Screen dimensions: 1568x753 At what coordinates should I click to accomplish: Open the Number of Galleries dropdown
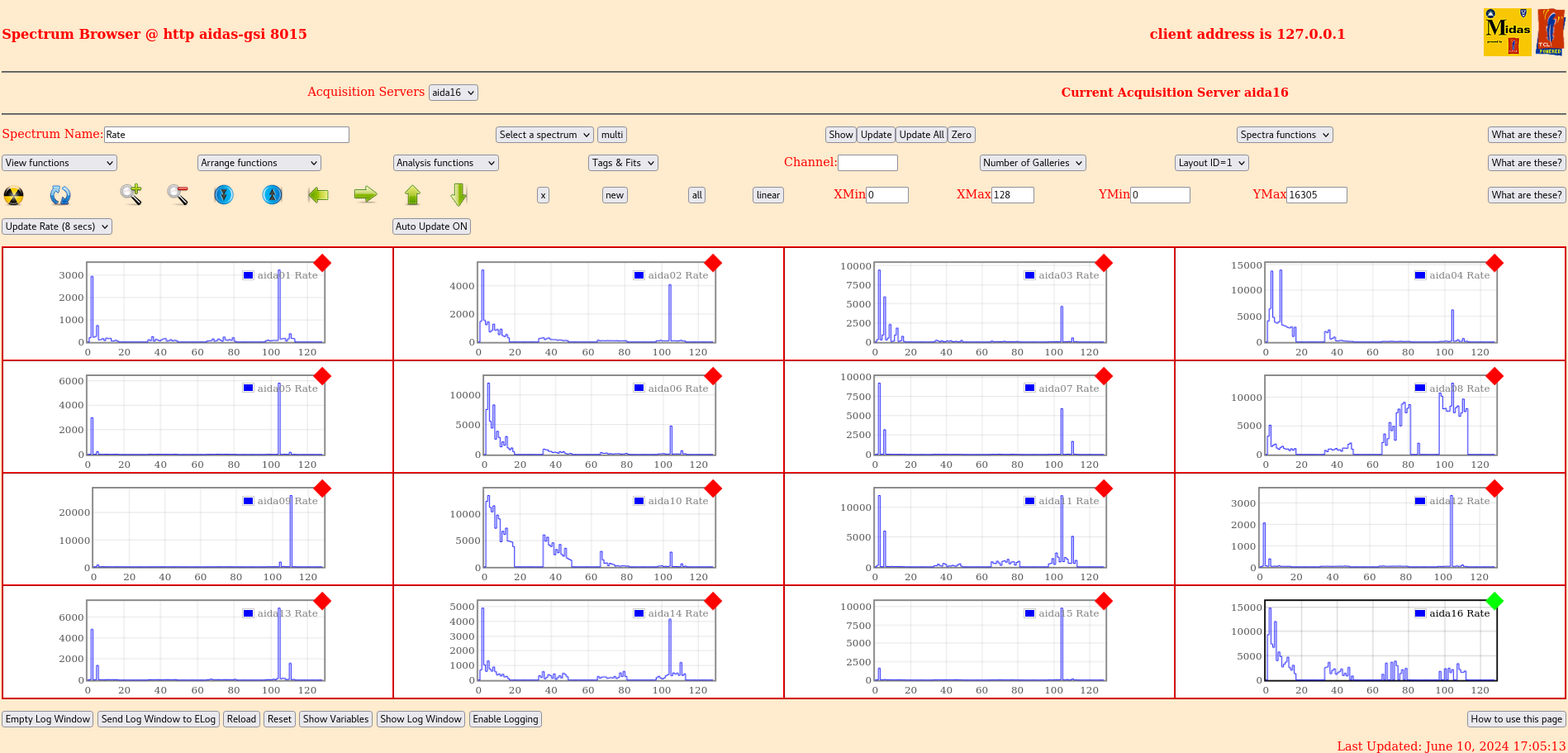[x=1032, y=163]
